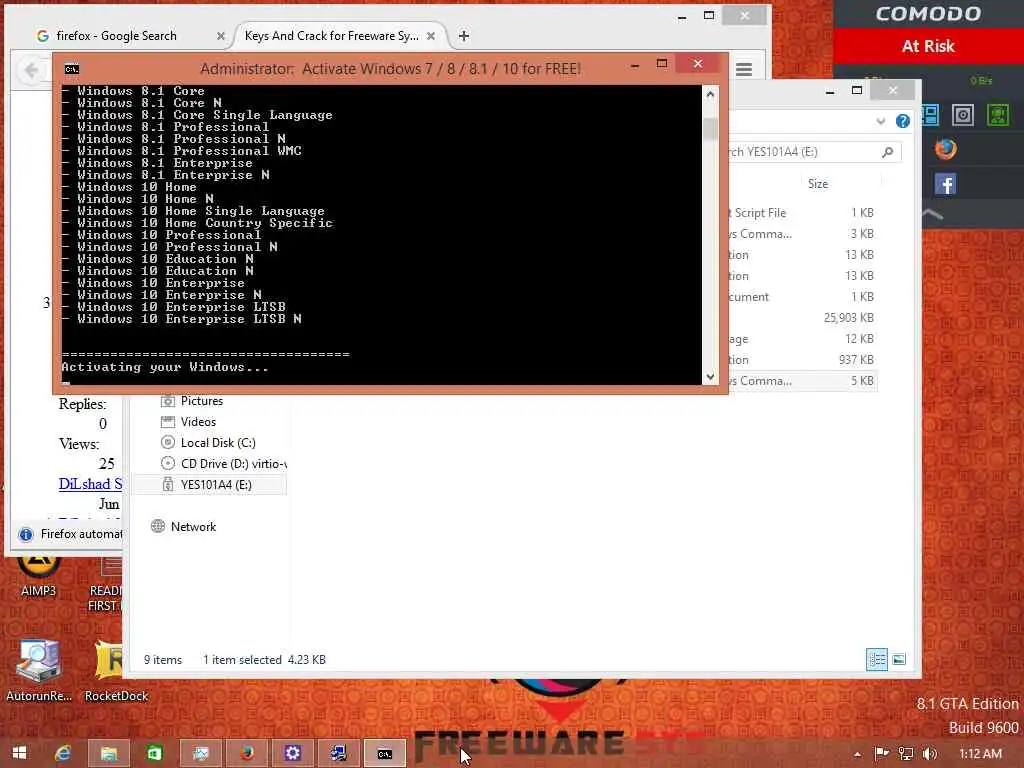Switch Explorer to large icons view
Image resolution: width=1024 pixels, height=768 pixels.
[899, 660]
